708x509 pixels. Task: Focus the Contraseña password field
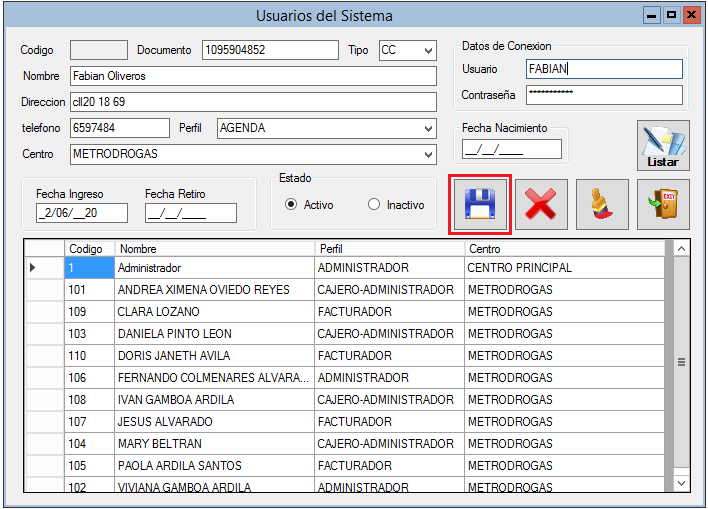click(603, 95)
